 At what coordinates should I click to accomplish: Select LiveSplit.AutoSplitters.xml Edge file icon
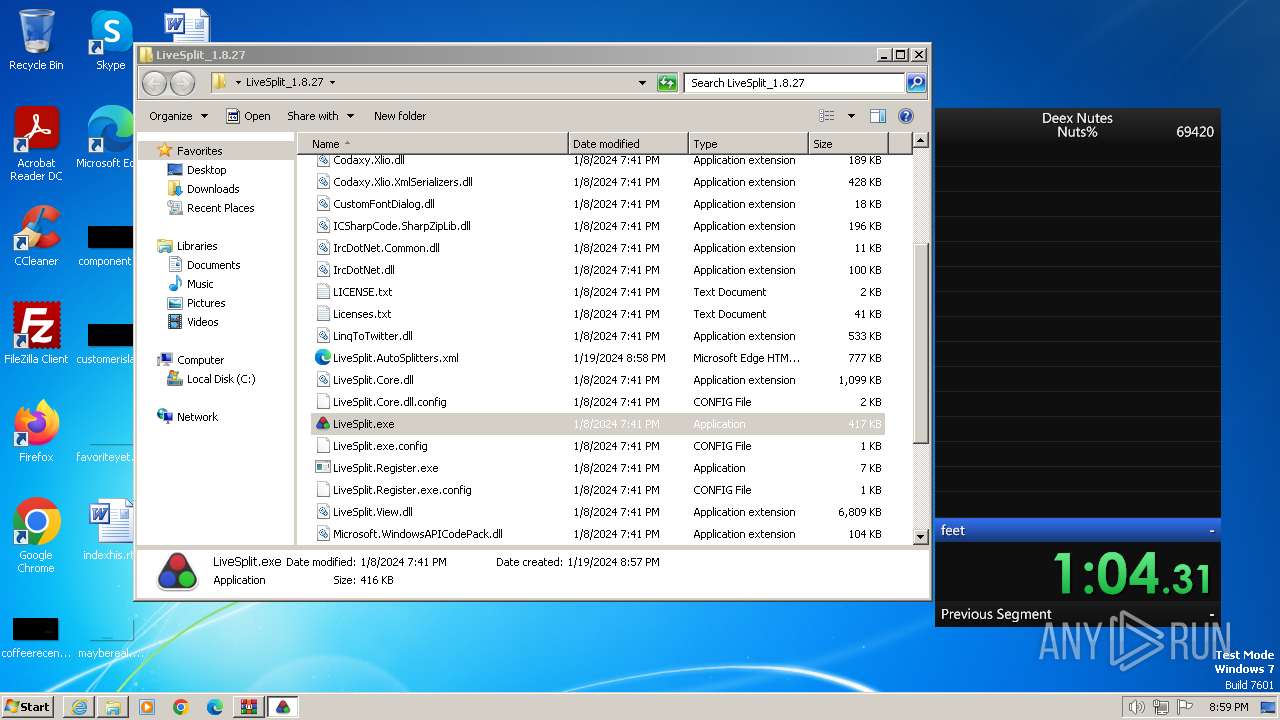(x=323, y=358)
